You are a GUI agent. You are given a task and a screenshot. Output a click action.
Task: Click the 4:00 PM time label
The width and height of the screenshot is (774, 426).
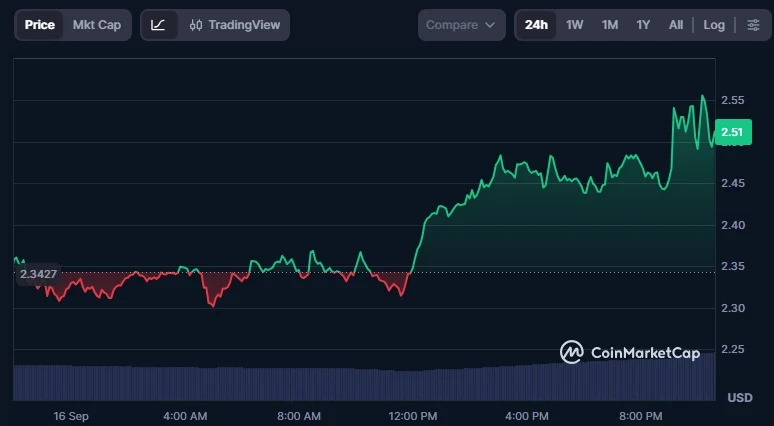pos(527,416)
